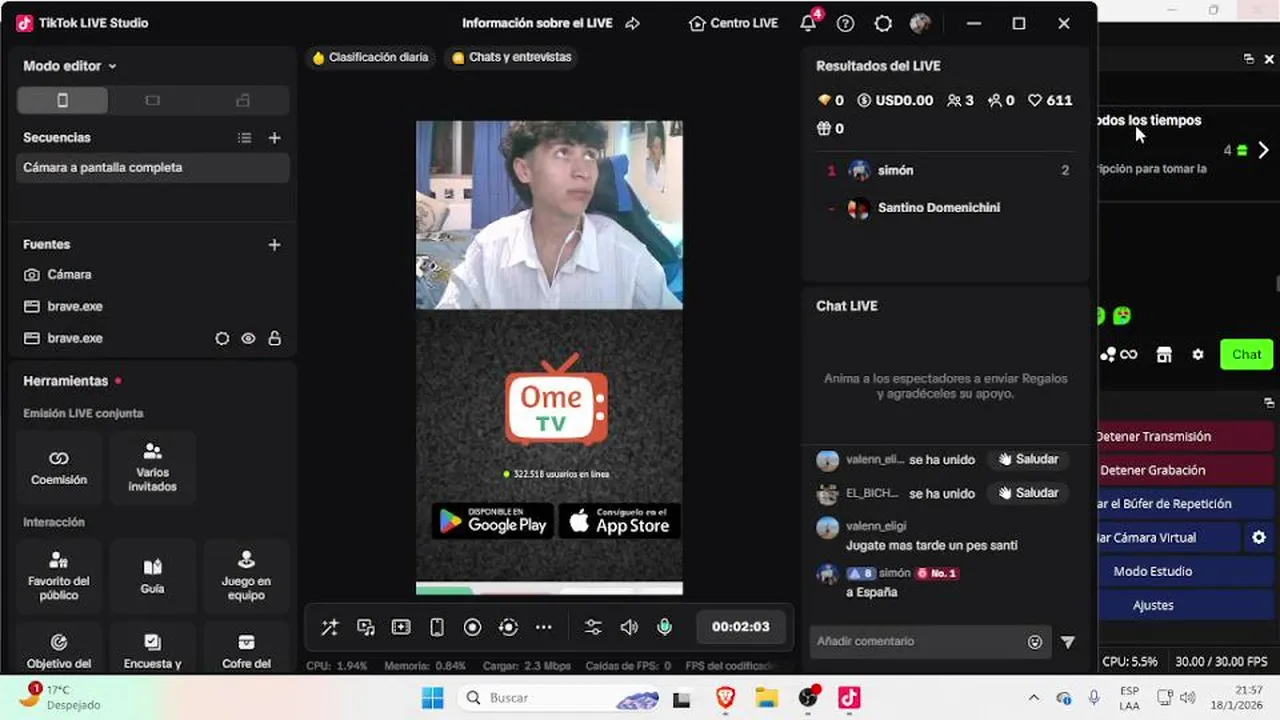
Task: Open the Guía tool
Action: (152, 575)
